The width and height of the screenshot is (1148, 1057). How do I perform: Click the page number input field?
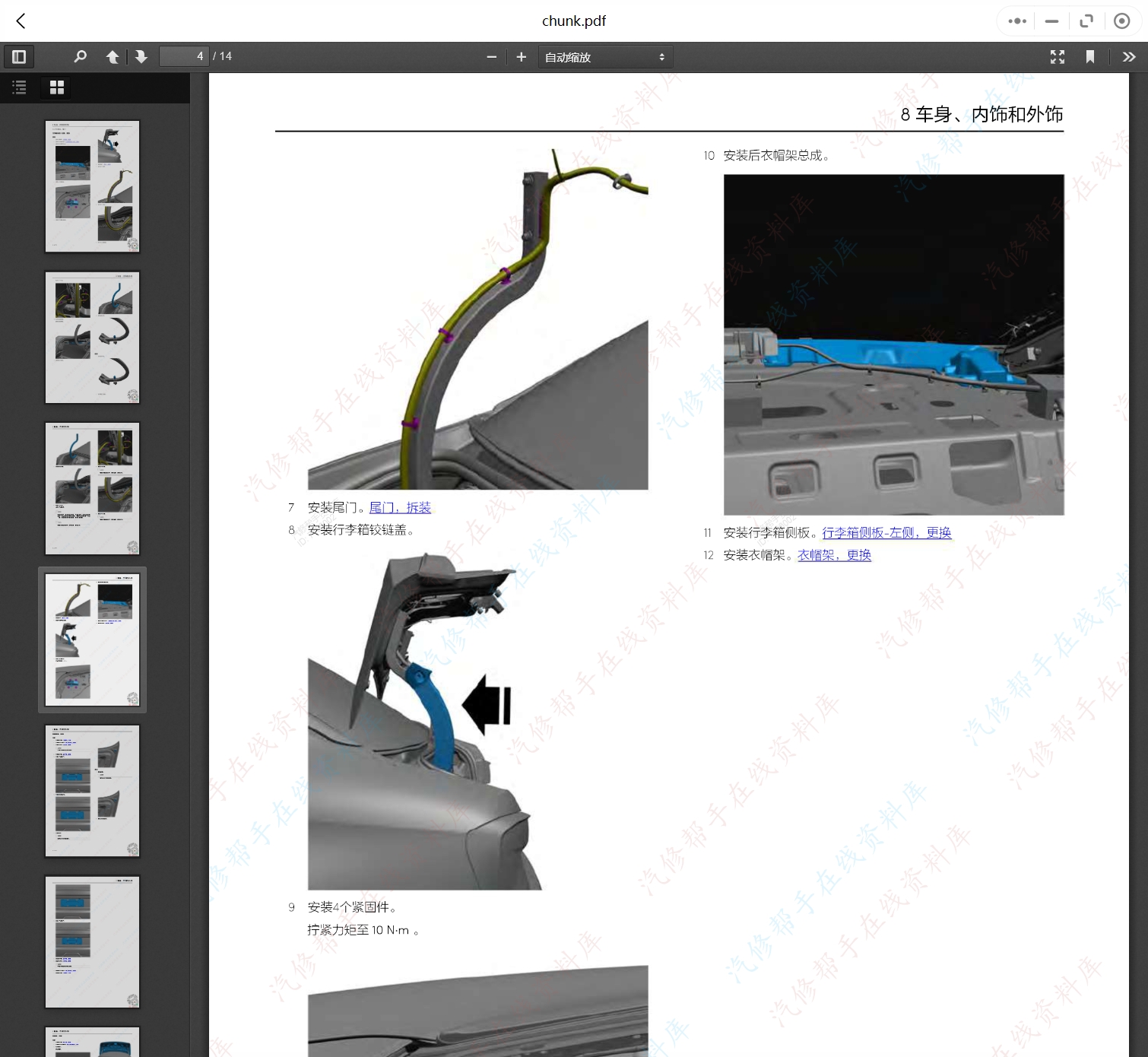pos(183,57)
